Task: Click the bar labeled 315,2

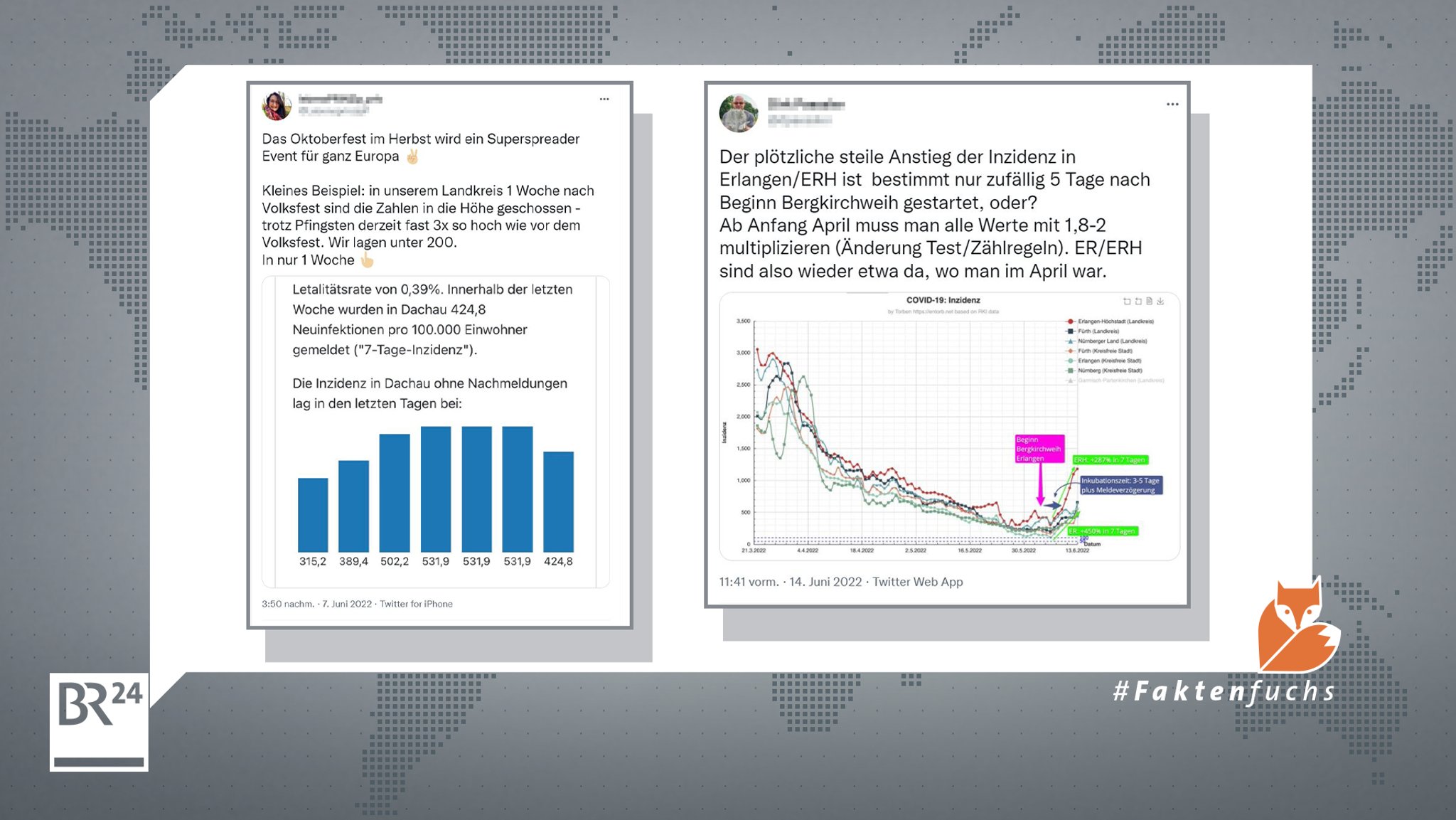Action: point(313,515)
